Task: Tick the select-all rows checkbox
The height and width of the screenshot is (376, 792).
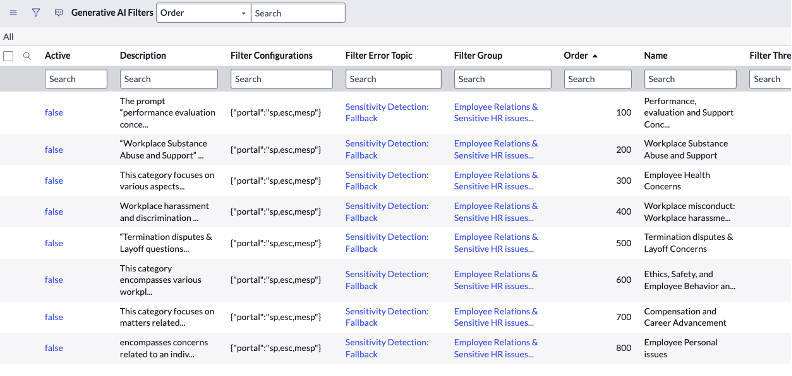Action: [x=8, y=56]
